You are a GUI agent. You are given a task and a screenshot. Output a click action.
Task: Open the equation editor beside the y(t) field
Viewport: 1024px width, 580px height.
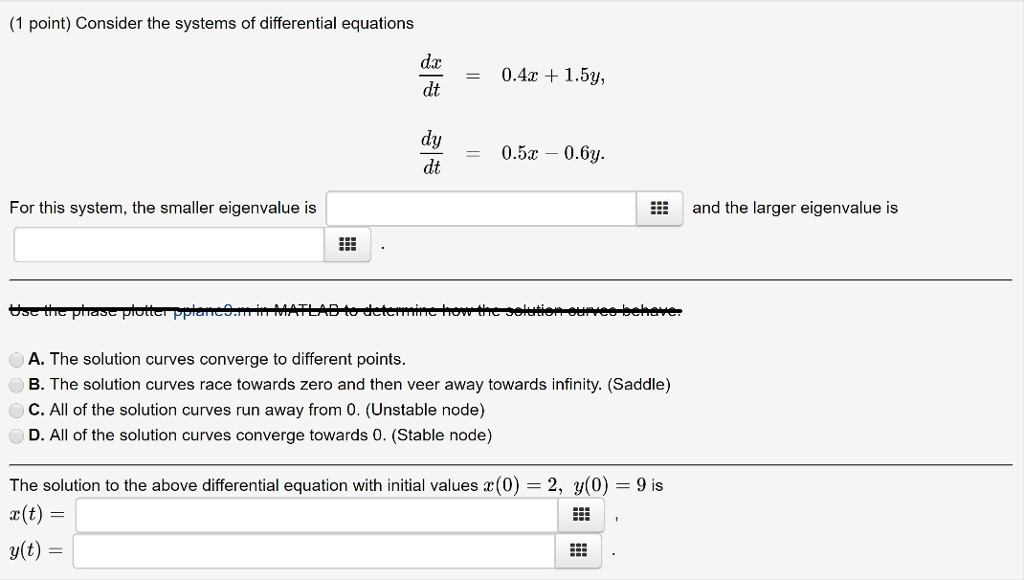point(577,549)
